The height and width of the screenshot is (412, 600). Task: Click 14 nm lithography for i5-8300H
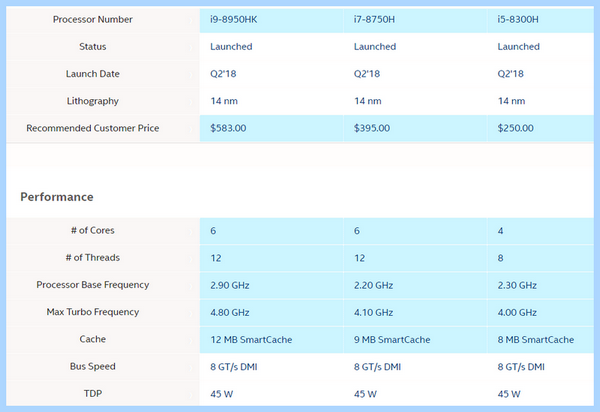point(511,101)
